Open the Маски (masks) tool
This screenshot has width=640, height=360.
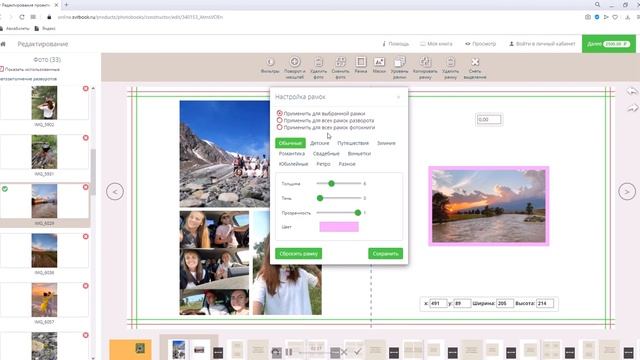click(379, 65)
